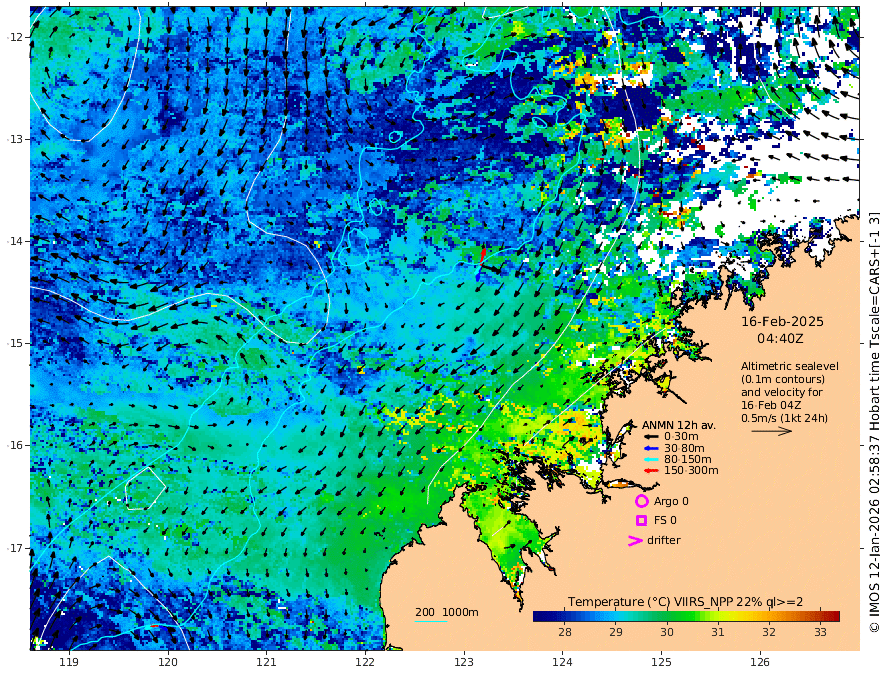The height and width of the screenshot is (680, 880).
Task: Click colorbar tick label 30
Action: [667, 632]
